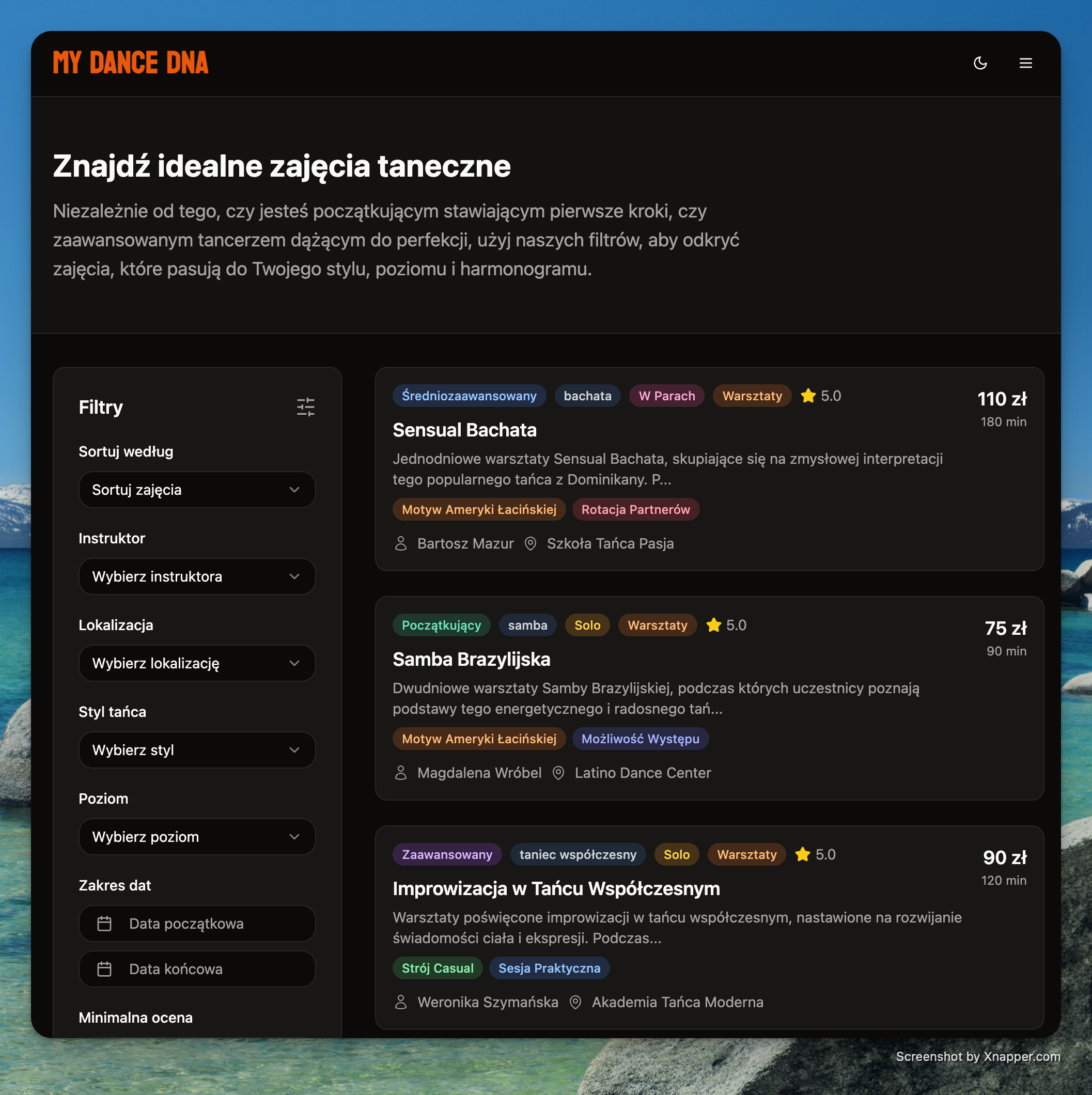This screenshot has height=1095, width=1092.
Task: Open the Sensual Bachata class details
Action: tap(464, 430)
